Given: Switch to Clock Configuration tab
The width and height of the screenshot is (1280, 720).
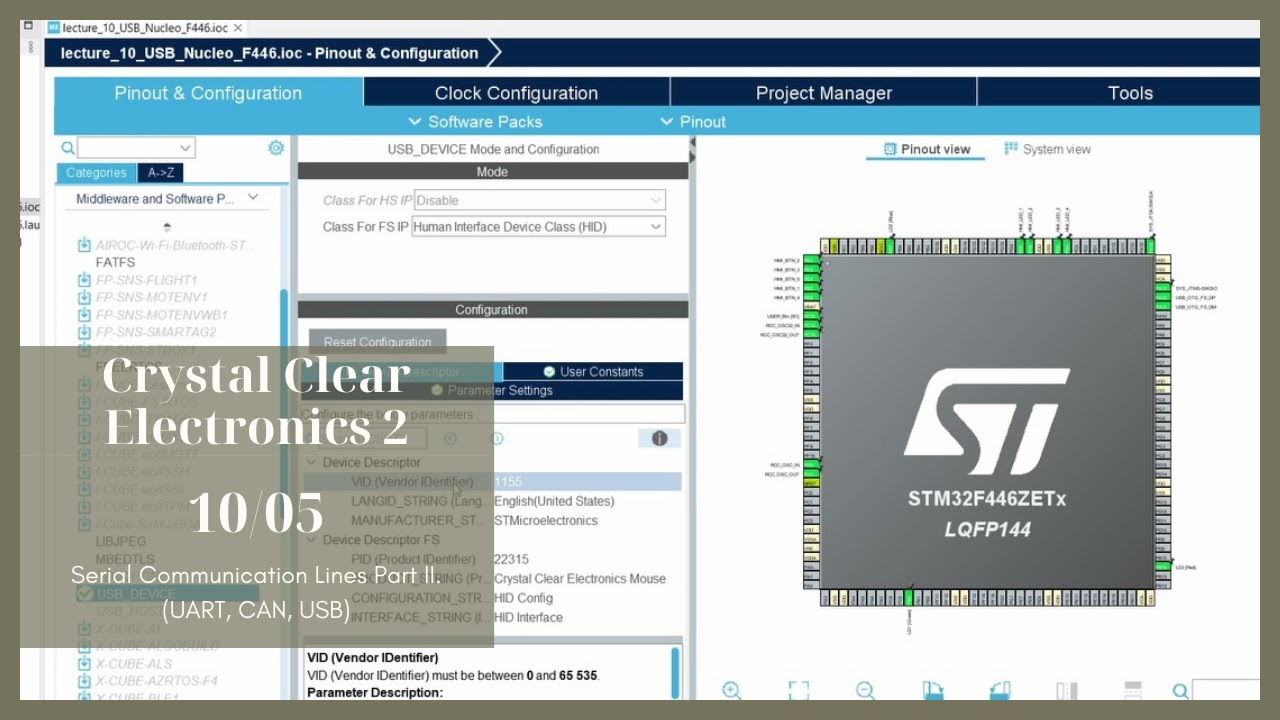Looking at the screenshot, I should coord(516,93).
